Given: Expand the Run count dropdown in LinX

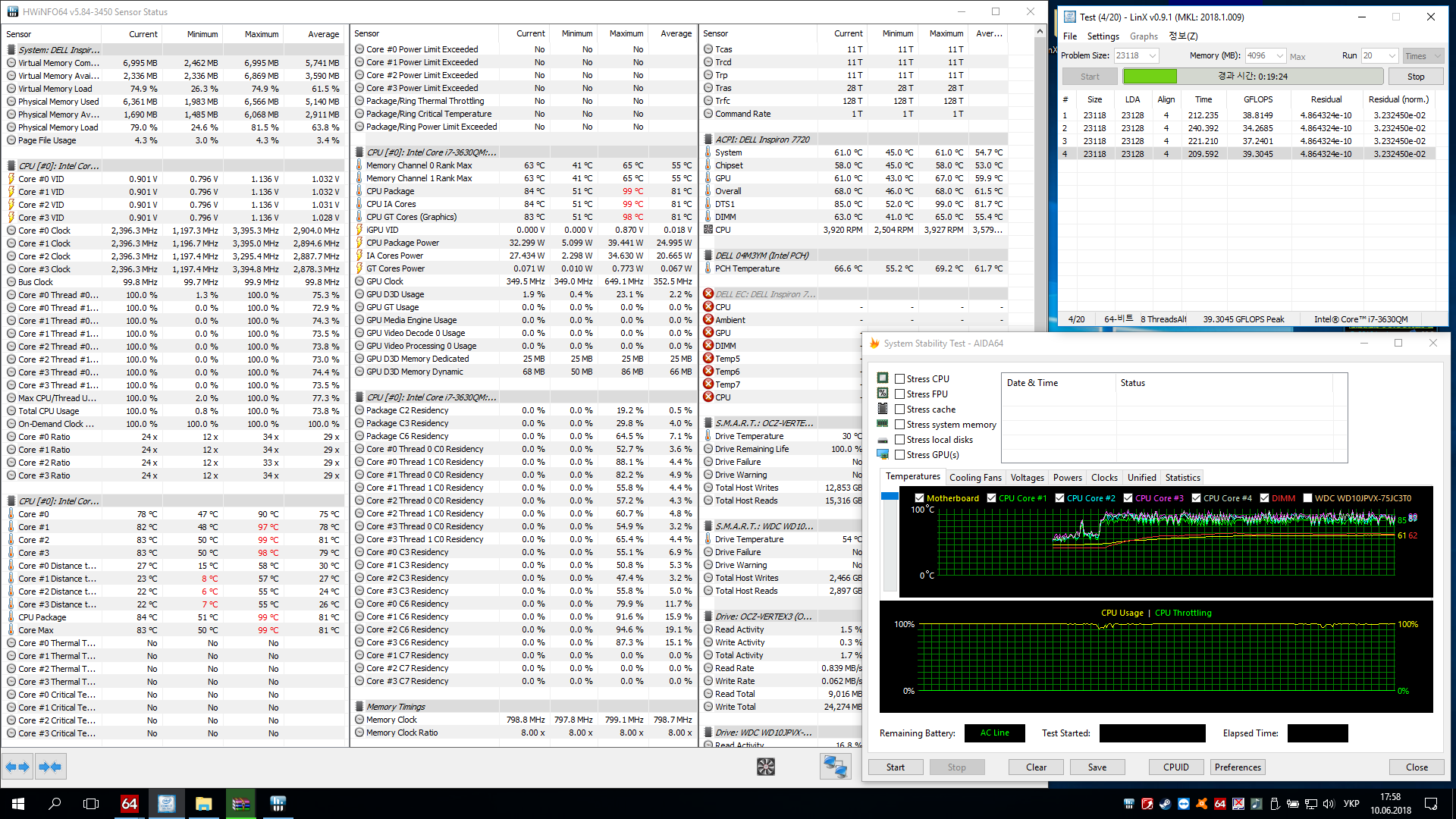Looking at the screenshot, I should [x=1392, y=56].
